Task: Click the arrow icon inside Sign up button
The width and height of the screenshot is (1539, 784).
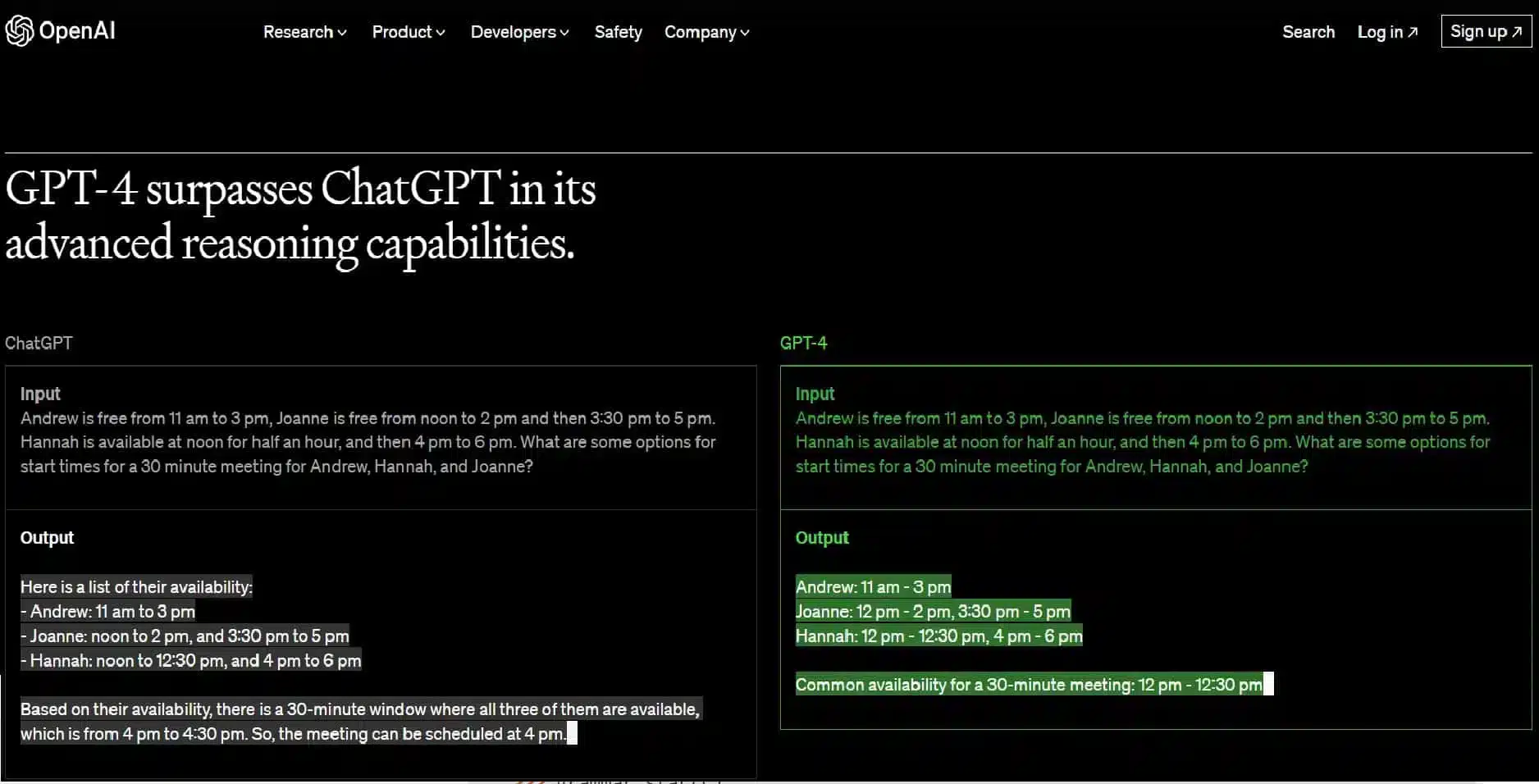Action: (x=1516, y=30)
